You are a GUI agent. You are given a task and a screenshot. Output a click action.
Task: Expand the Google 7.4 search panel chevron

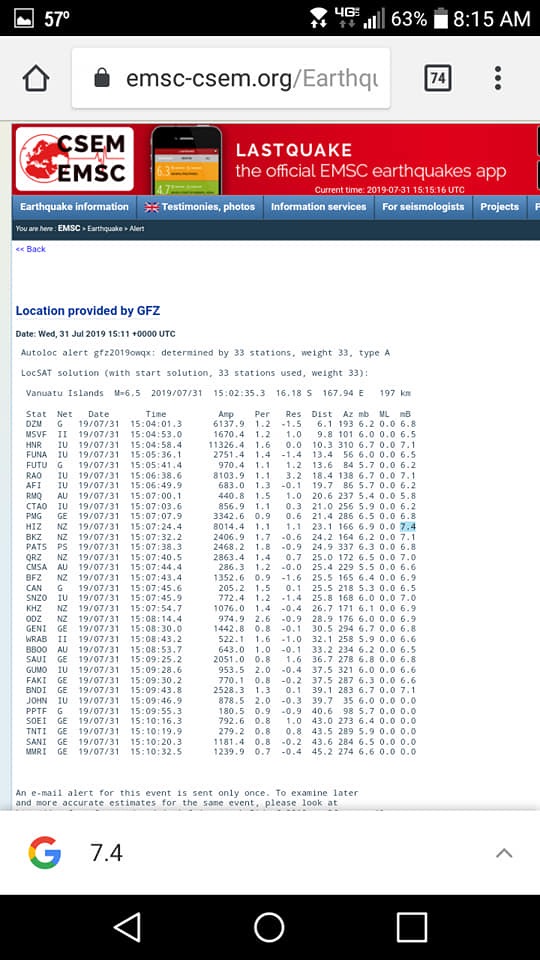(504, 853)
